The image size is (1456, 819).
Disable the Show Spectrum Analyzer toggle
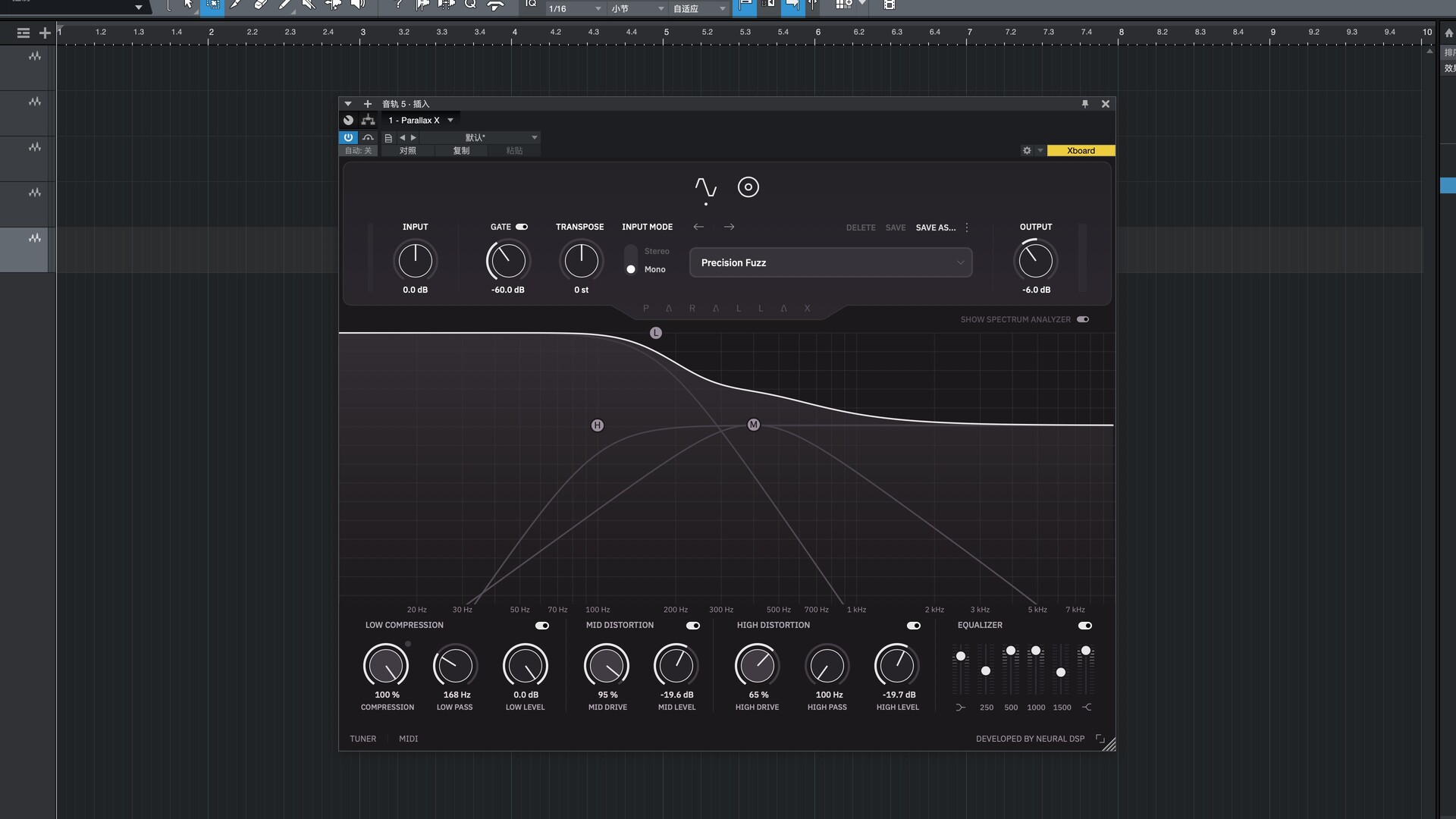[x=1083, y=319]
